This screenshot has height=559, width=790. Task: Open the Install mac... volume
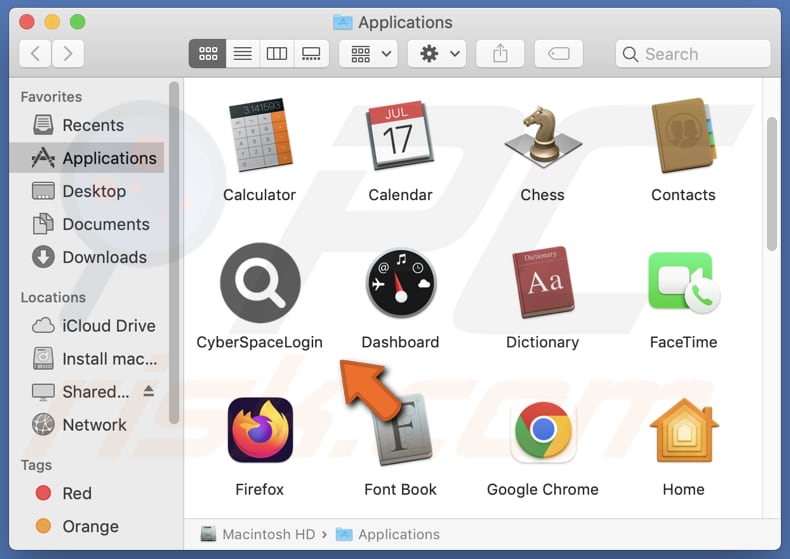pyautogui.click(x=87, y=359)
